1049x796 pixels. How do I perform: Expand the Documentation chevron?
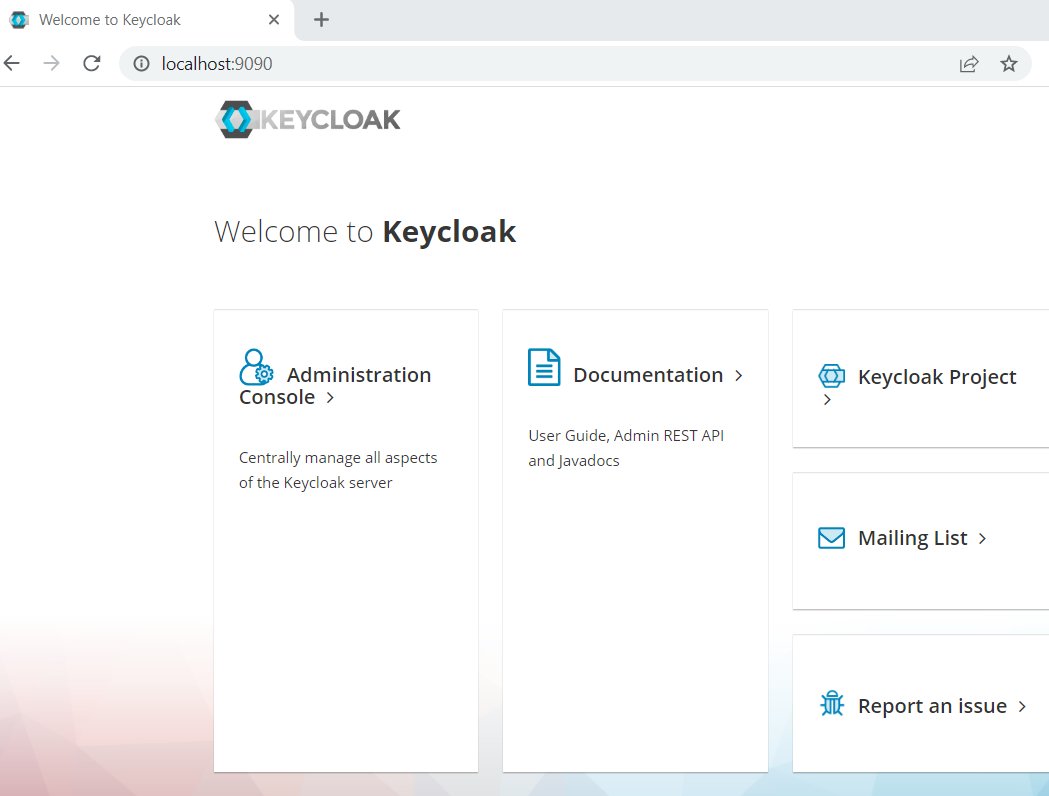tap(739, 376)
